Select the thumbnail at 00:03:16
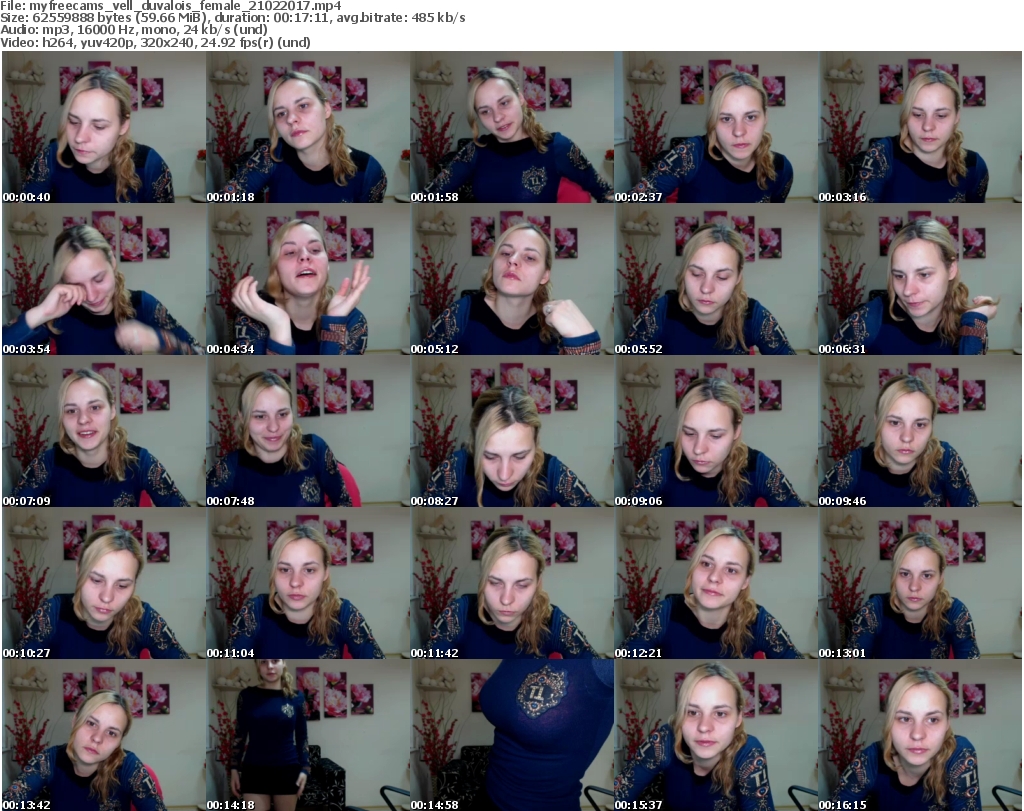 pyautogui.click(x=920, y=127)
